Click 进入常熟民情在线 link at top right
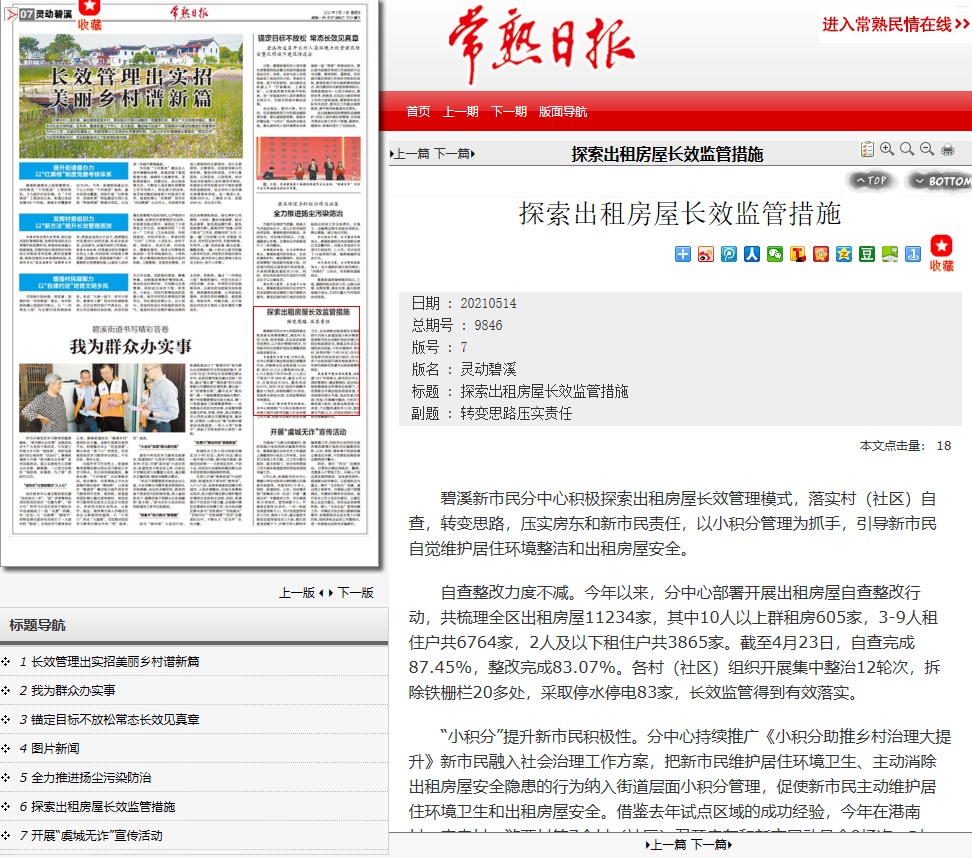Viewport: 972px width, 858px height. pyautogui.click(x=895, y=24)
